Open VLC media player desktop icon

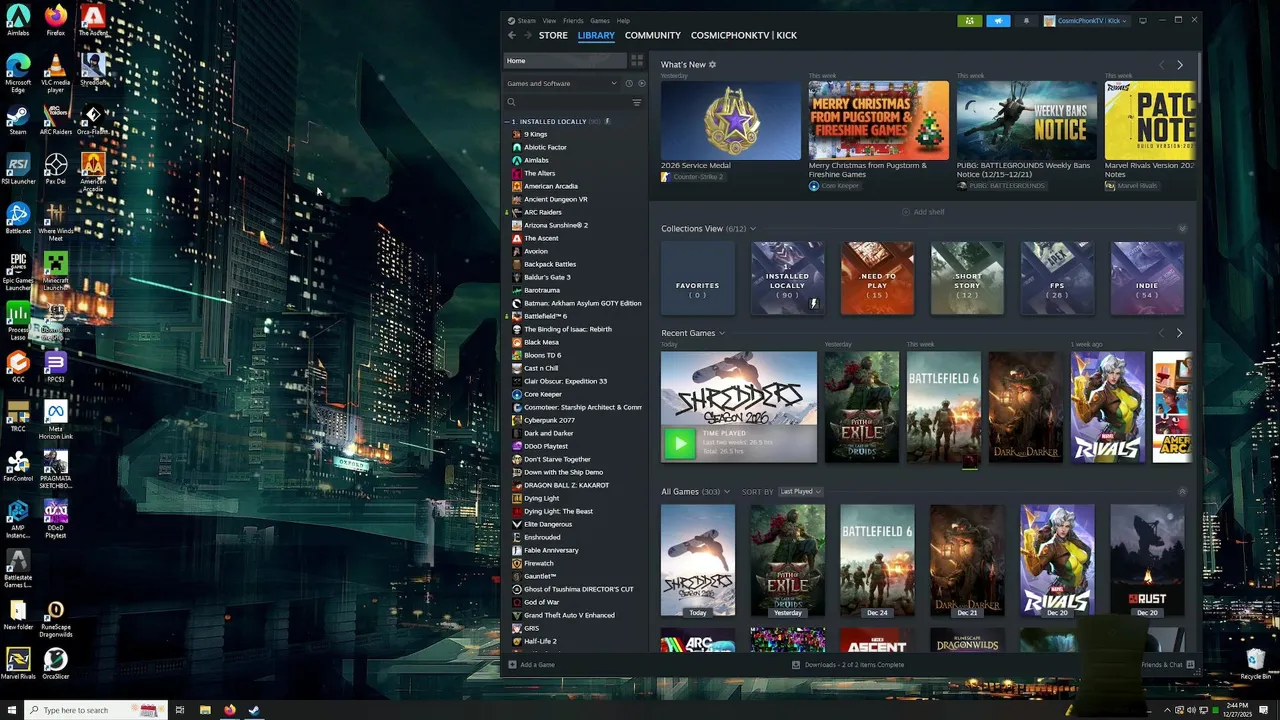[x=56, y=72]
